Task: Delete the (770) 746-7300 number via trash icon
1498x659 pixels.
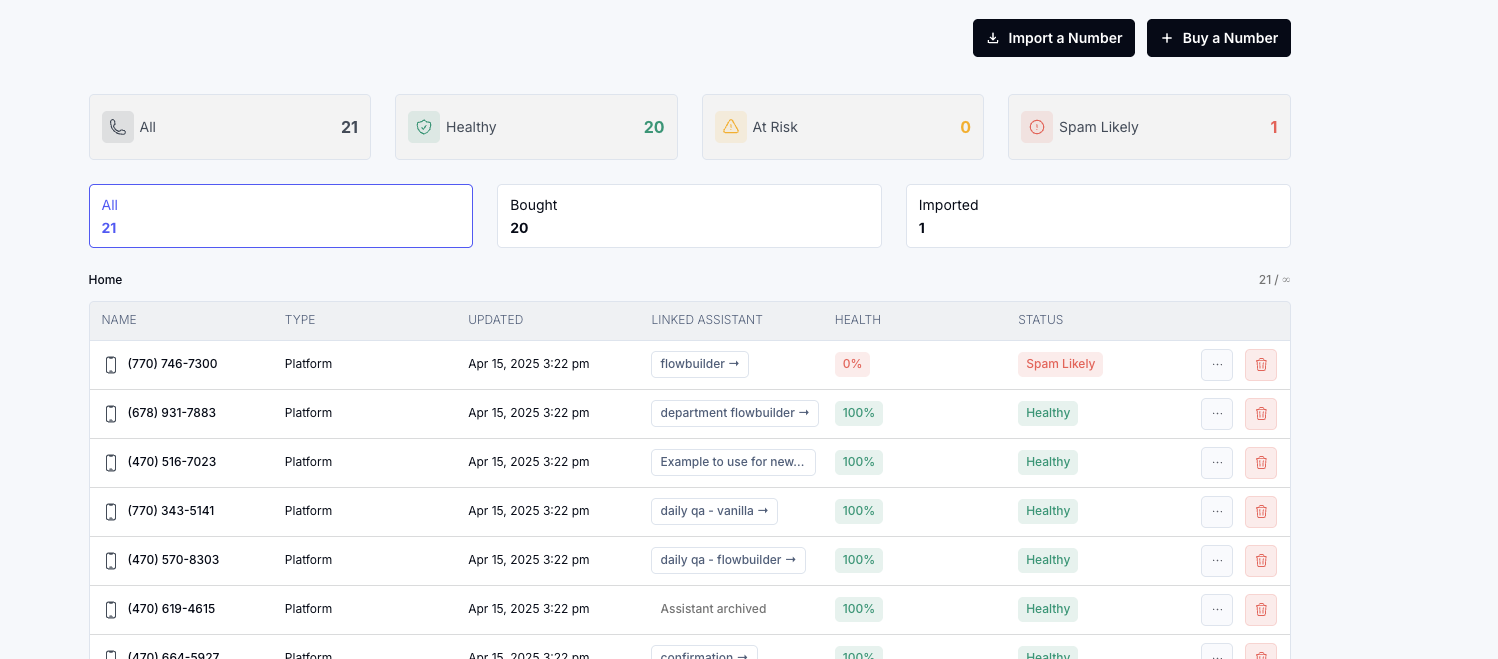Action: 1260,365
